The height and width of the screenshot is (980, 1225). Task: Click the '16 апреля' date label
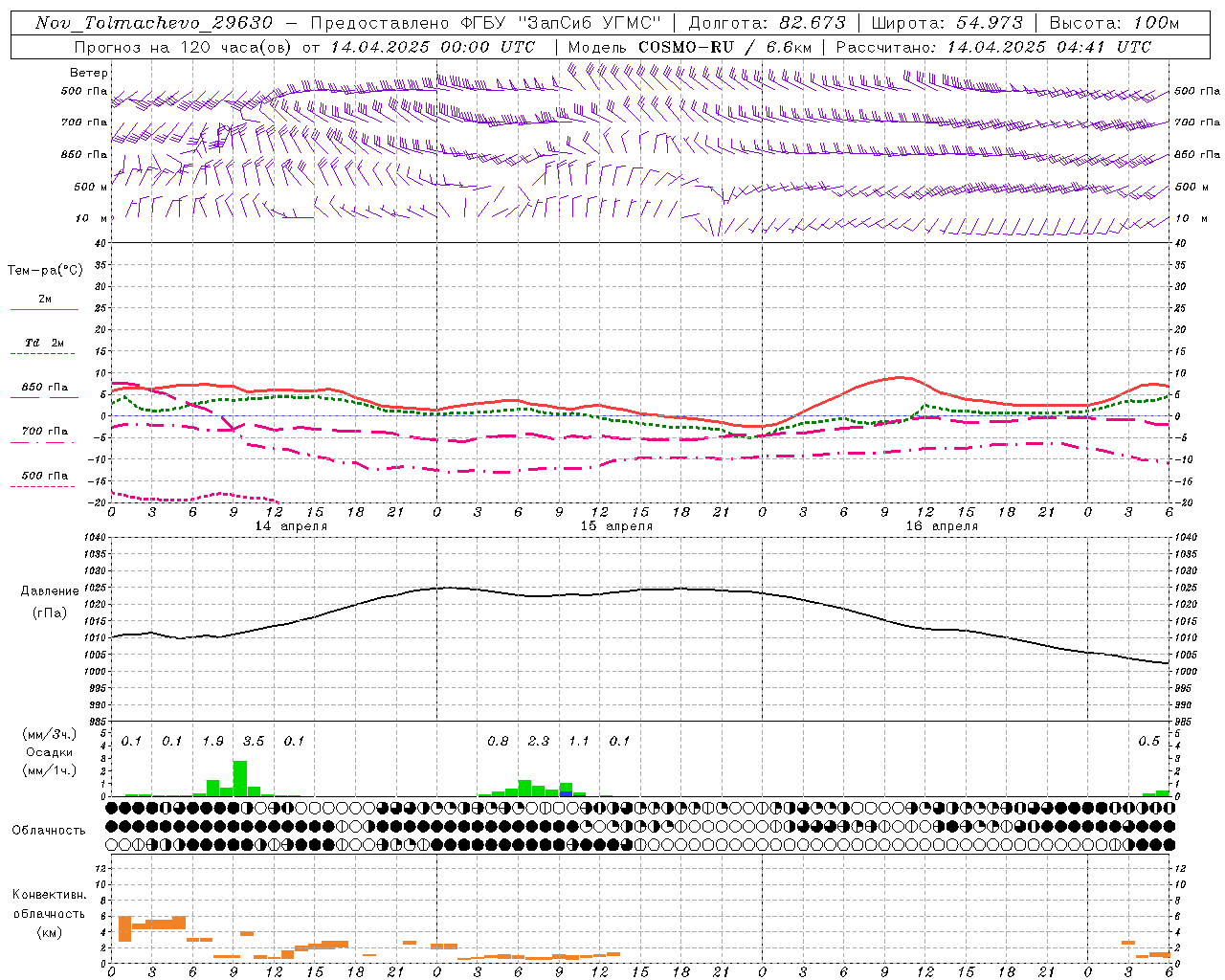tap(942, 526)
